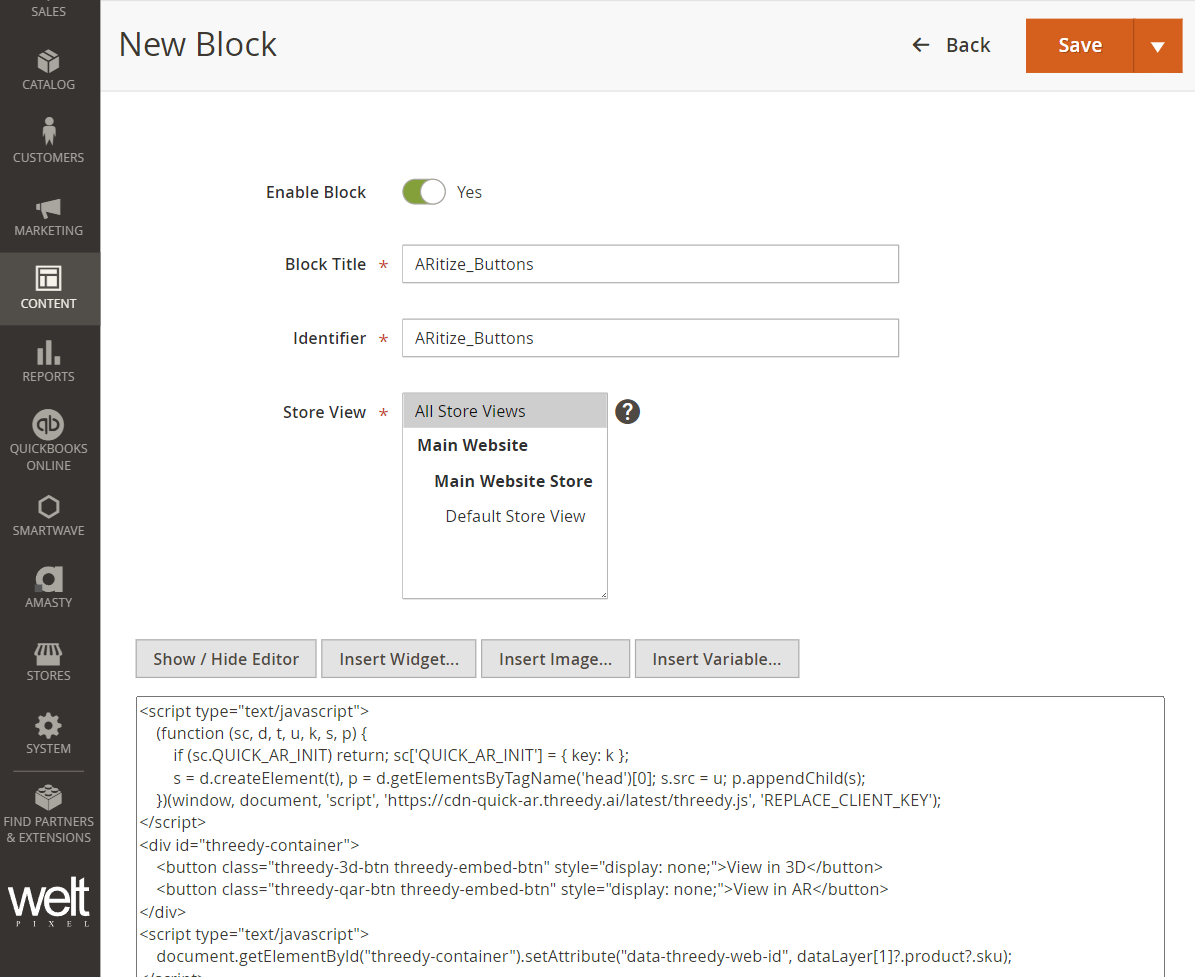Go Back to previous page
Viewport: 1195px width, 977px height.
(951, 45)
